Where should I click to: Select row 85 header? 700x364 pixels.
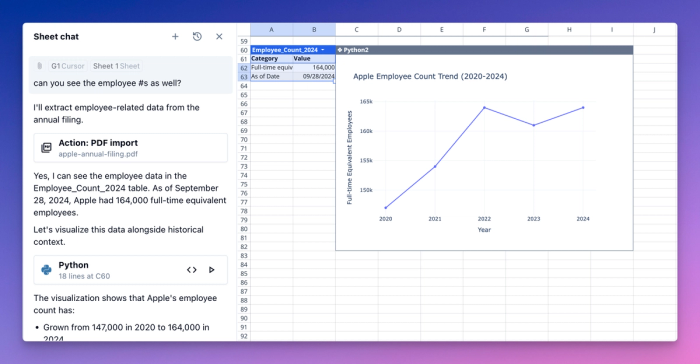click(x=244, y=273)
